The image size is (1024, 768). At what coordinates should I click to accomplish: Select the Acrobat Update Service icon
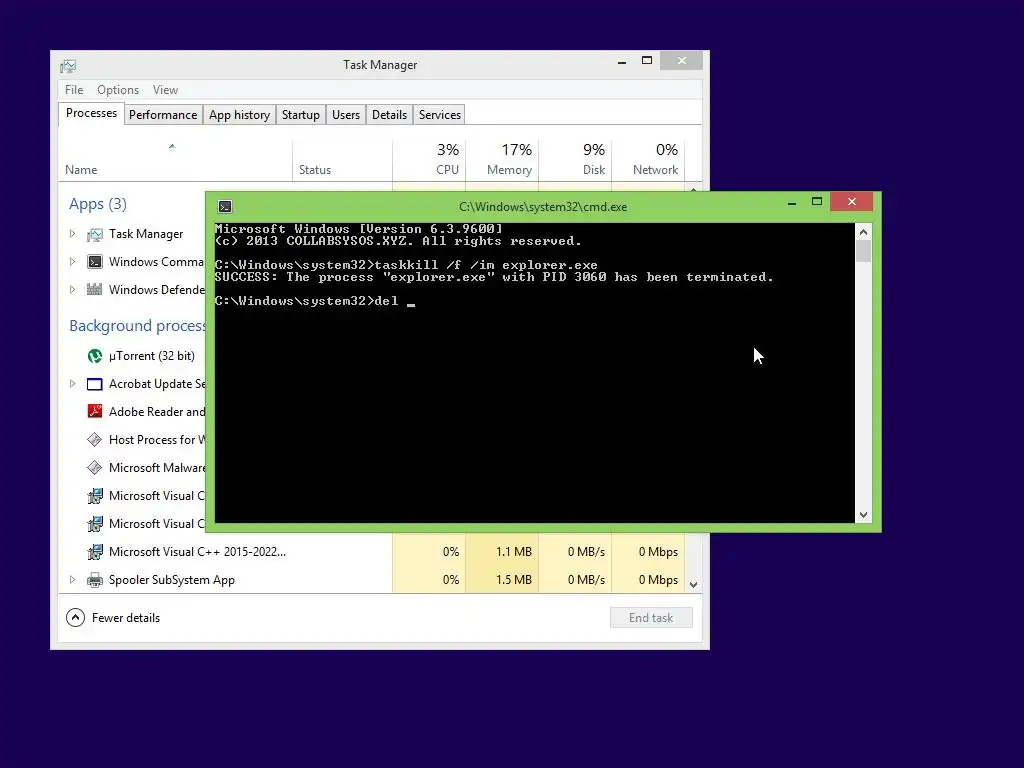pos(95,384)
